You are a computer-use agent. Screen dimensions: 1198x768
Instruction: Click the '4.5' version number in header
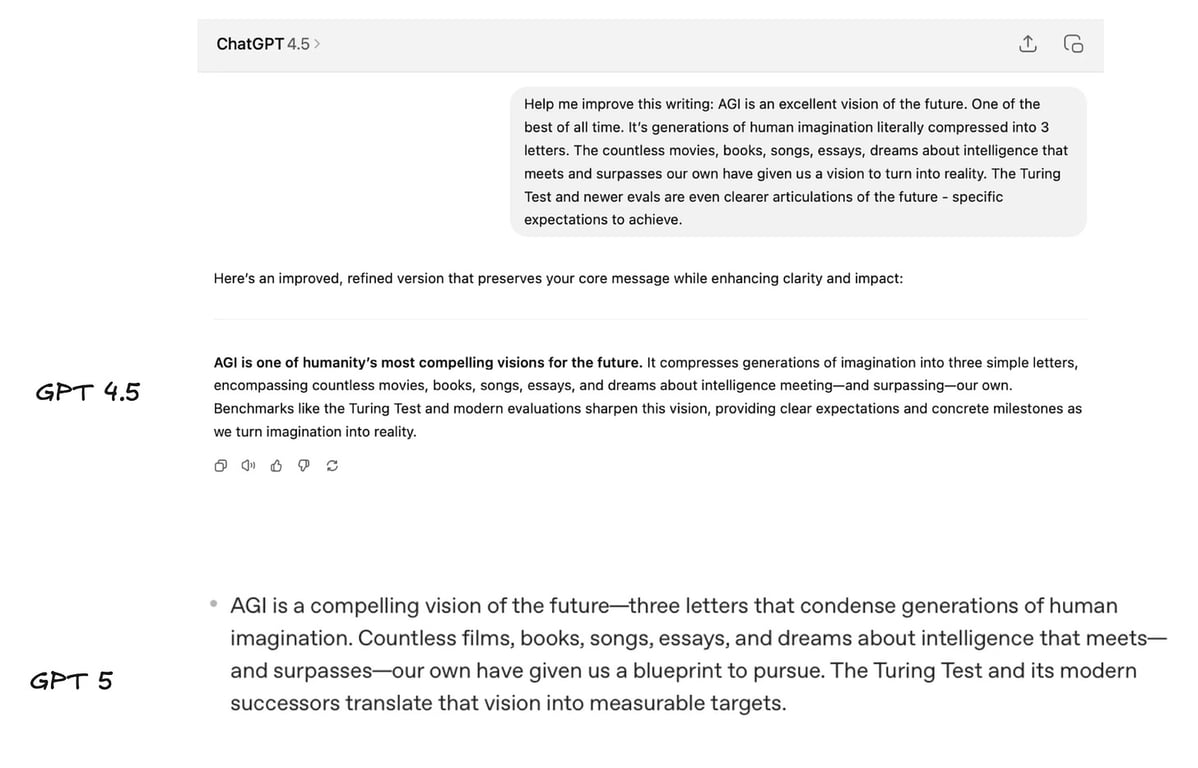click(299, 44)
